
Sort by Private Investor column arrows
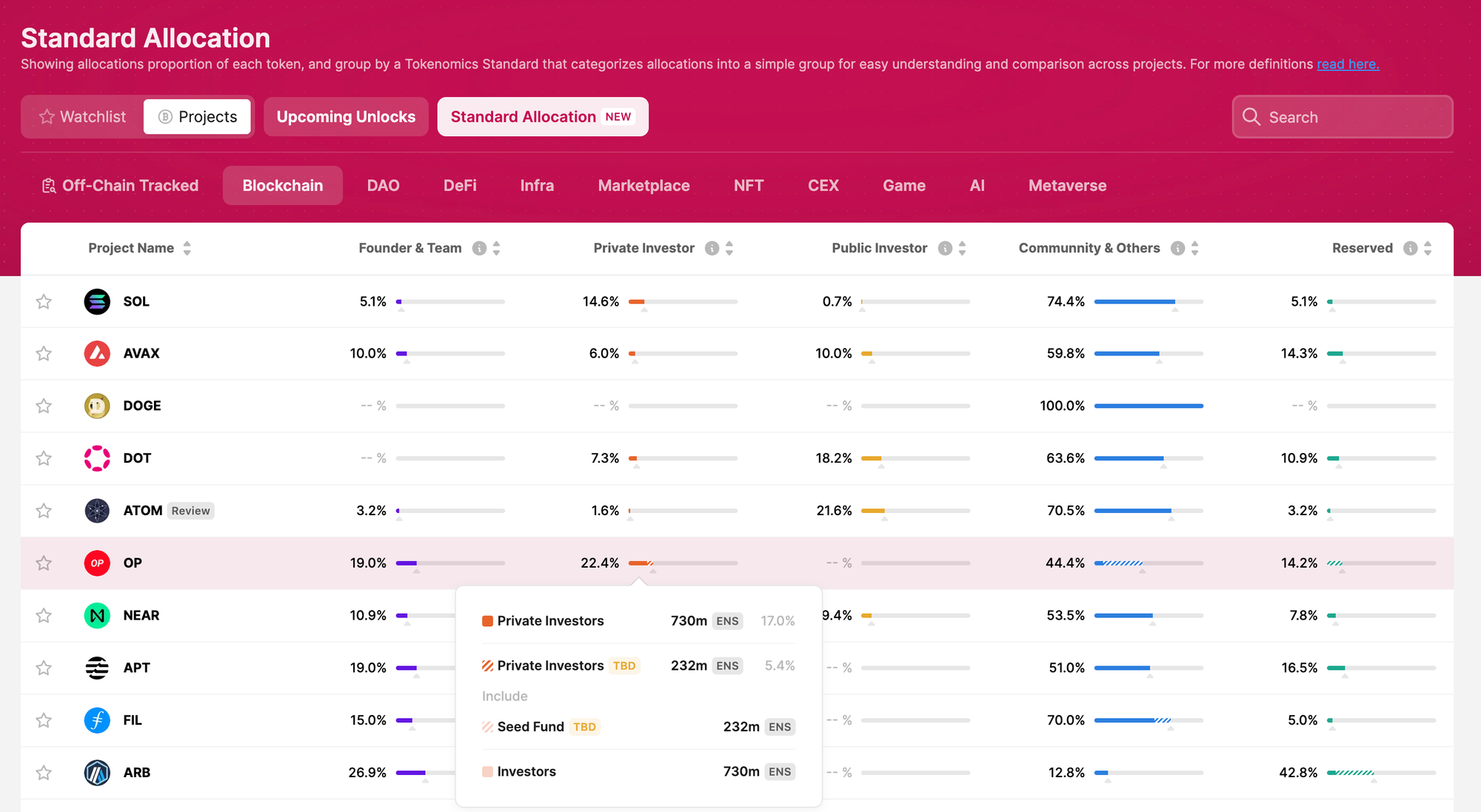[x=729, y=249]
